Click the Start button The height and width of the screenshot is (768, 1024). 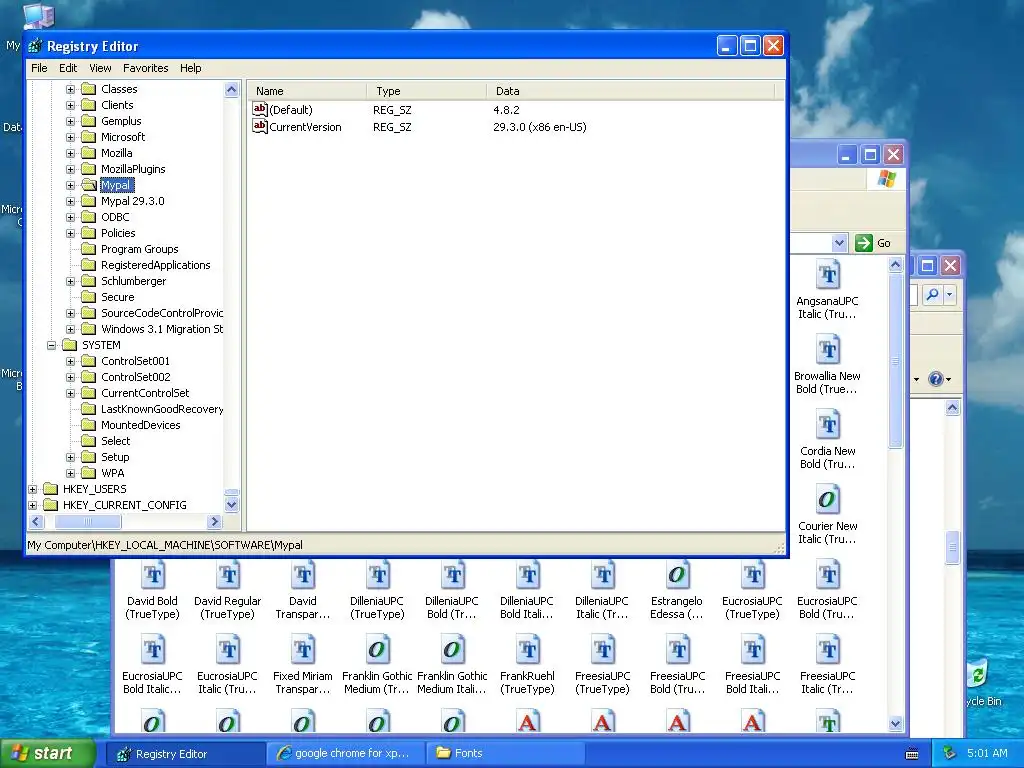point(48,753)
